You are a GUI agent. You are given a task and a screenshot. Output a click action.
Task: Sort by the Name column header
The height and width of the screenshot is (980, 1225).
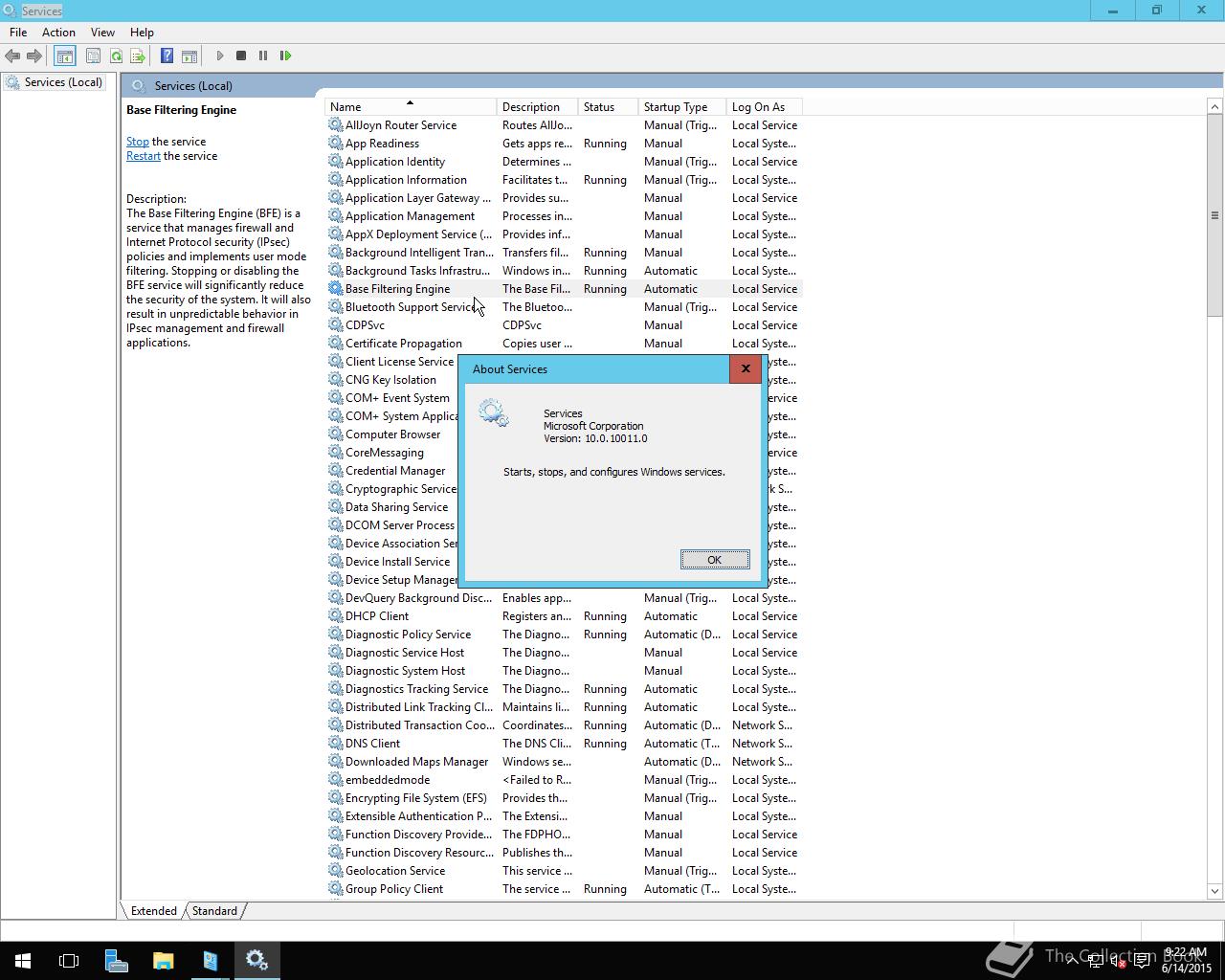(411, 107)
